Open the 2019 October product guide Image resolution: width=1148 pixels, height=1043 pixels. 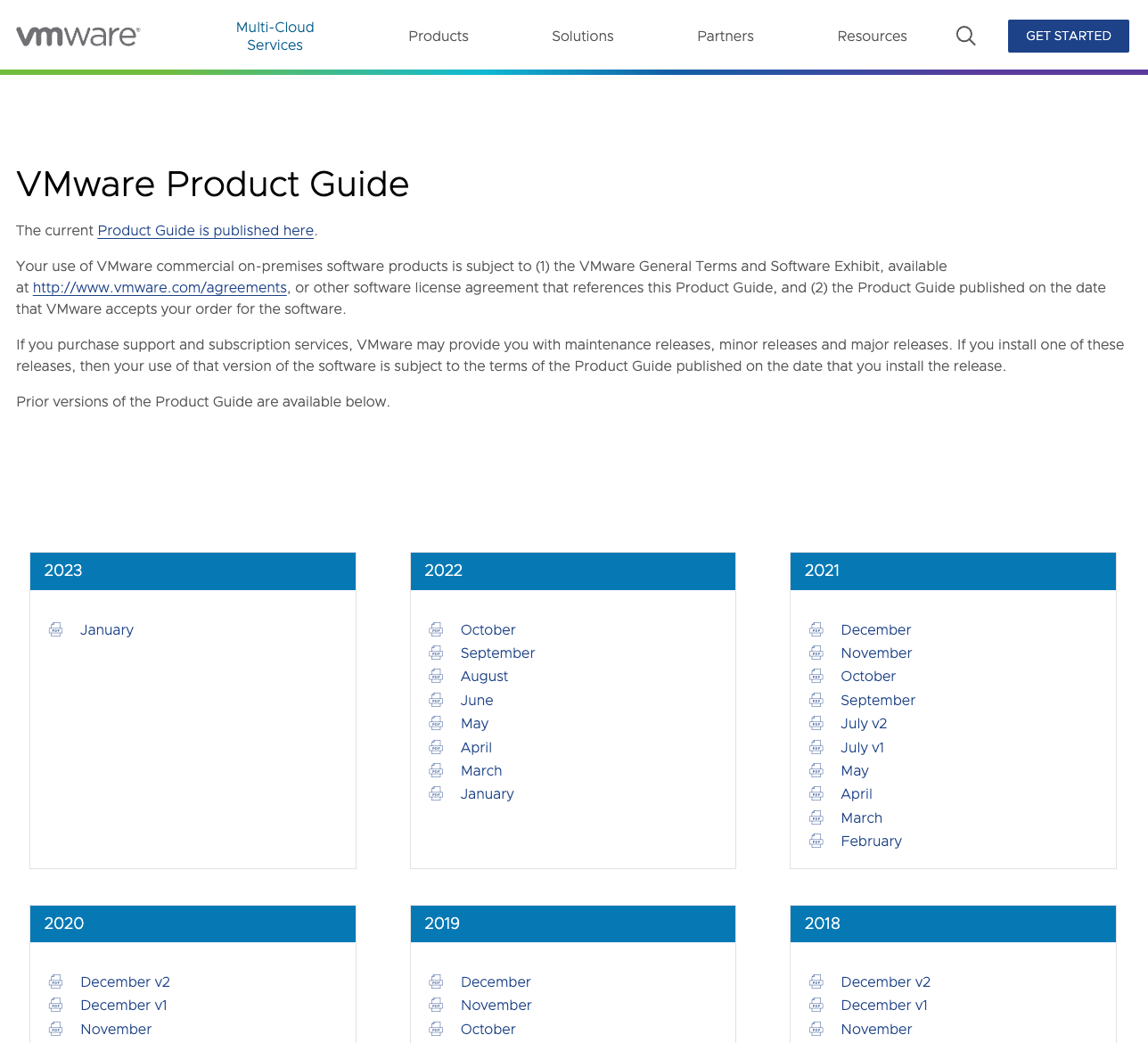(x=488, y=1029)
